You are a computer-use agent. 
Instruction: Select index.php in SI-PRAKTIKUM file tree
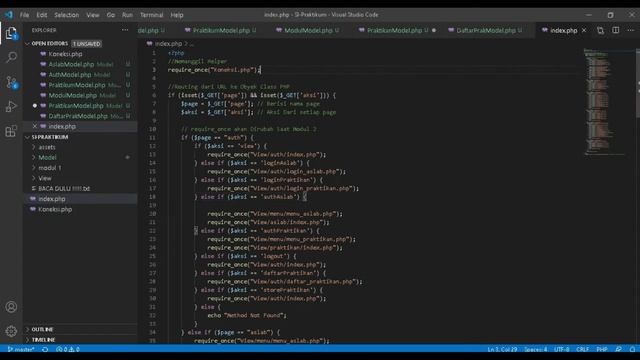pyautogui.click(x=52, y=199)
